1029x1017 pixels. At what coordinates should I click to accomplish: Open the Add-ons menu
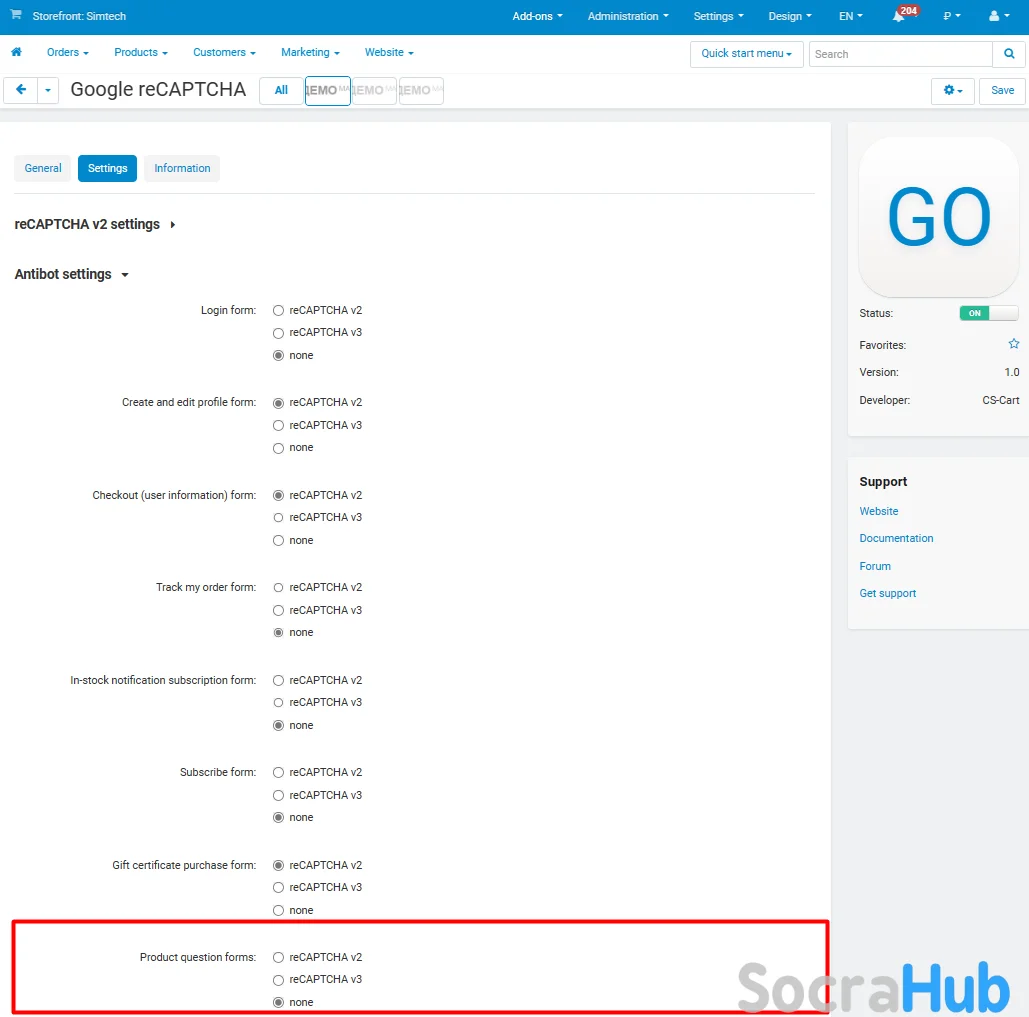tap(537, 17)
